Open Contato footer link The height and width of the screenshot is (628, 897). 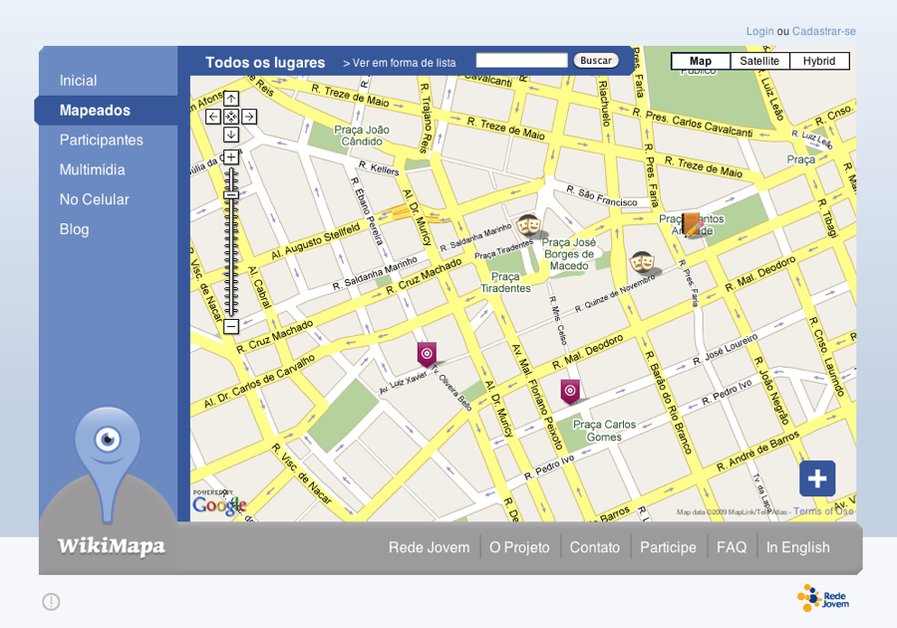click(595, 547)
